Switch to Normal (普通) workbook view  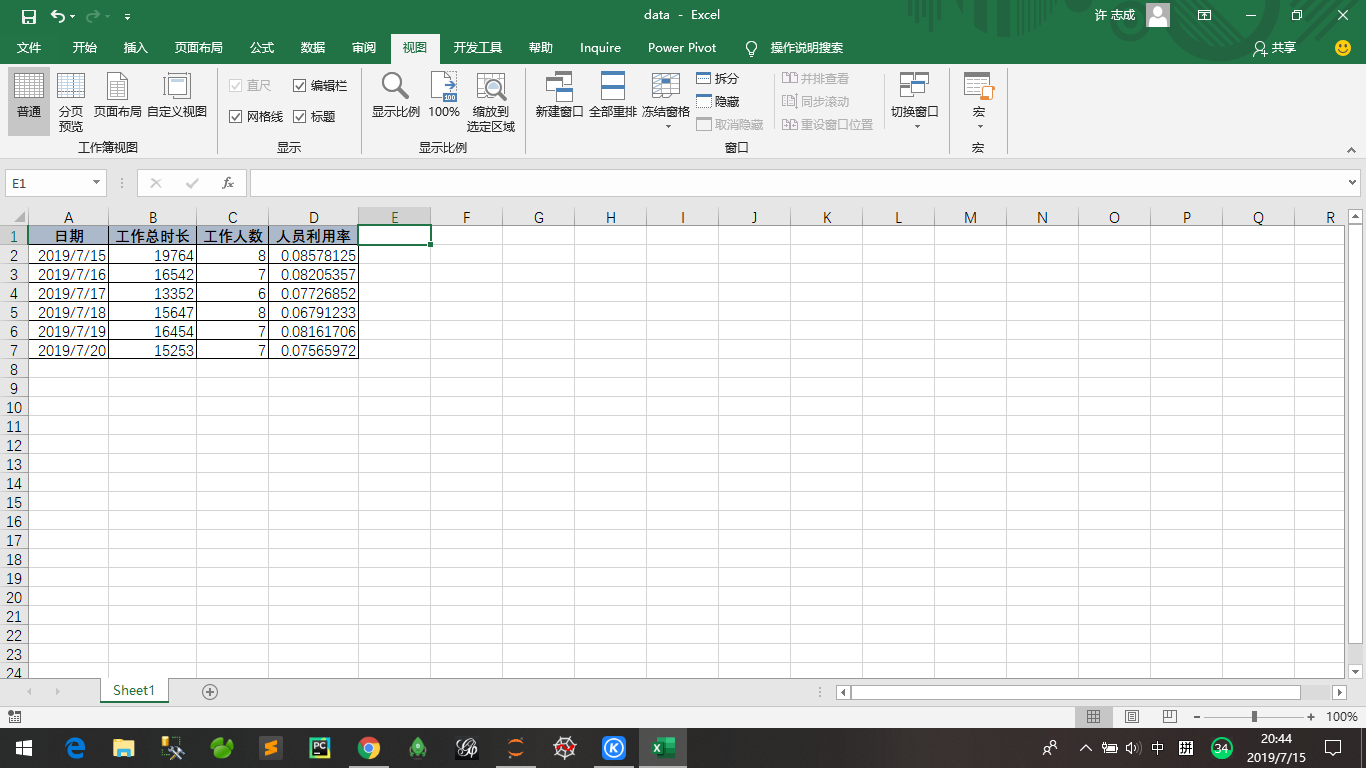(x=29, y=101)
